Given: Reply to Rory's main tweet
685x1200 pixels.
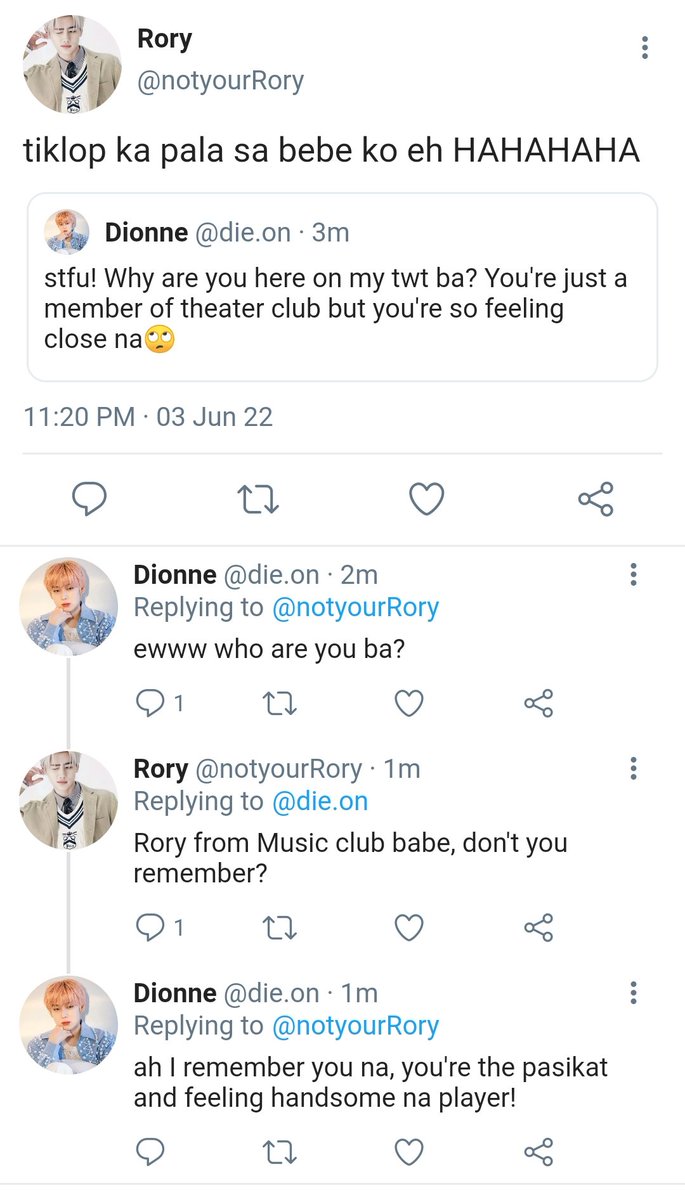Looking at the screenshot, I should (x=90, y=498).
